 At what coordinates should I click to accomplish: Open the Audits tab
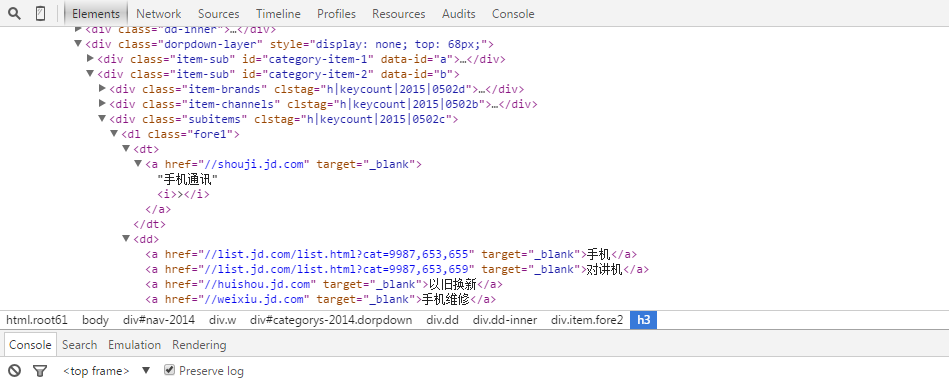tap(458, 13)
